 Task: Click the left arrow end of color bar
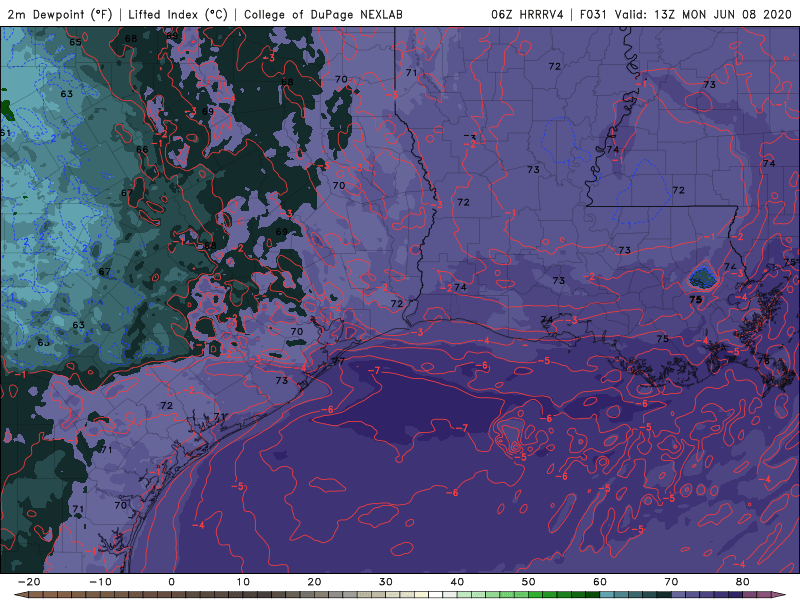(20, 595)
